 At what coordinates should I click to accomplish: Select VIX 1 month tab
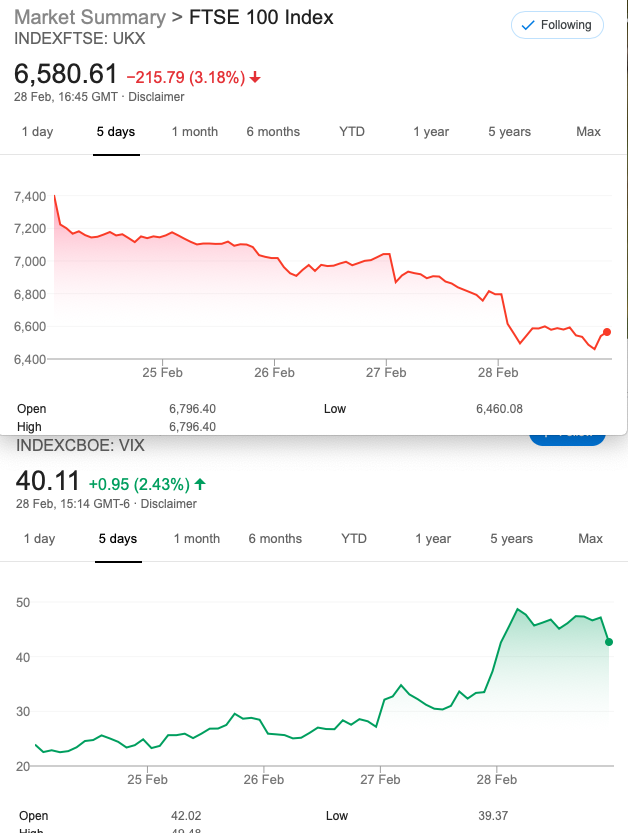(x=197, y=539)
